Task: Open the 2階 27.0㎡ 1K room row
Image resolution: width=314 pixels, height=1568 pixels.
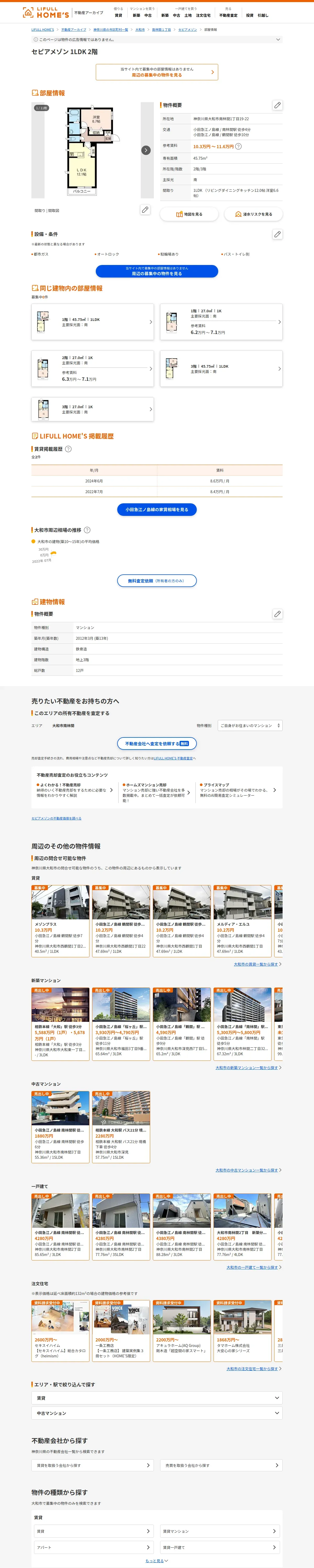Action: (x=93, y=368)
